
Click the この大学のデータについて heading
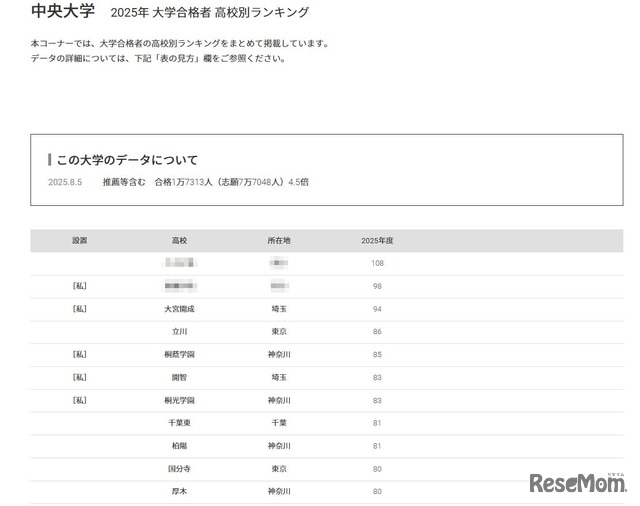click(x=127, y=160)
